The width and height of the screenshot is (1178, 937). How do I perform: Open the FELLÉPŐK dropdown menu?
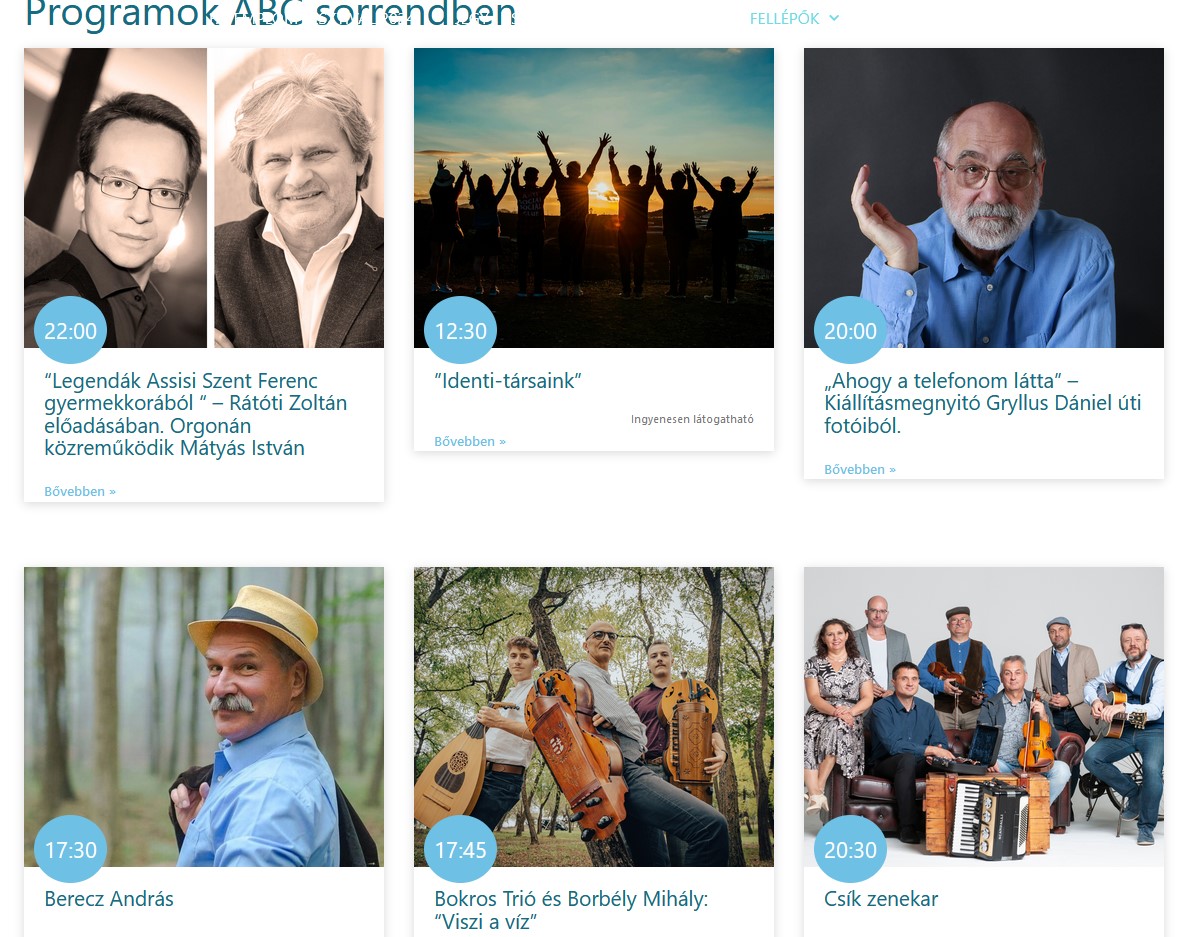pyautogui.click(x=793, y=18)
